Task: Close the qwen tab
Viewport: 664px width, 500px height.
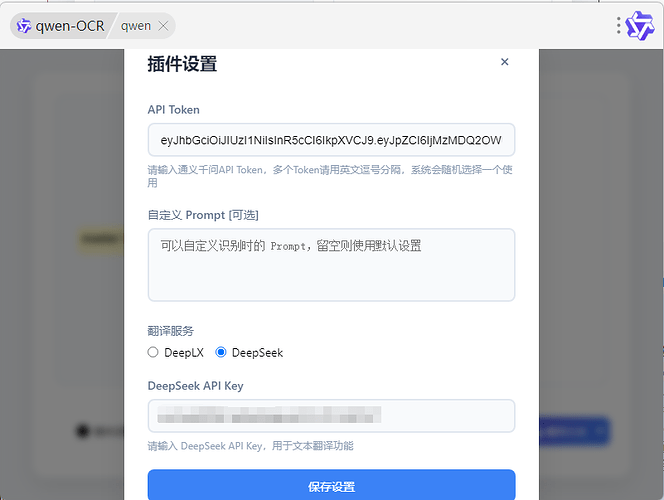Action: 163,26
